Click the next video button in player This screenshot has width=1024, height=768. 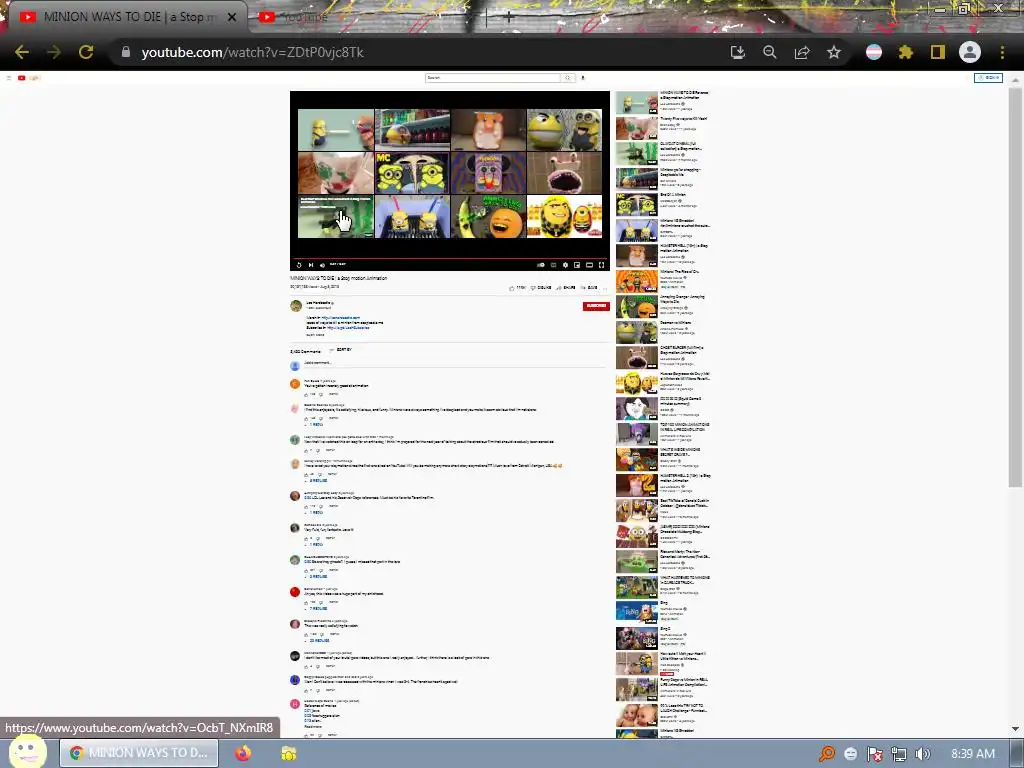(311, 264)
